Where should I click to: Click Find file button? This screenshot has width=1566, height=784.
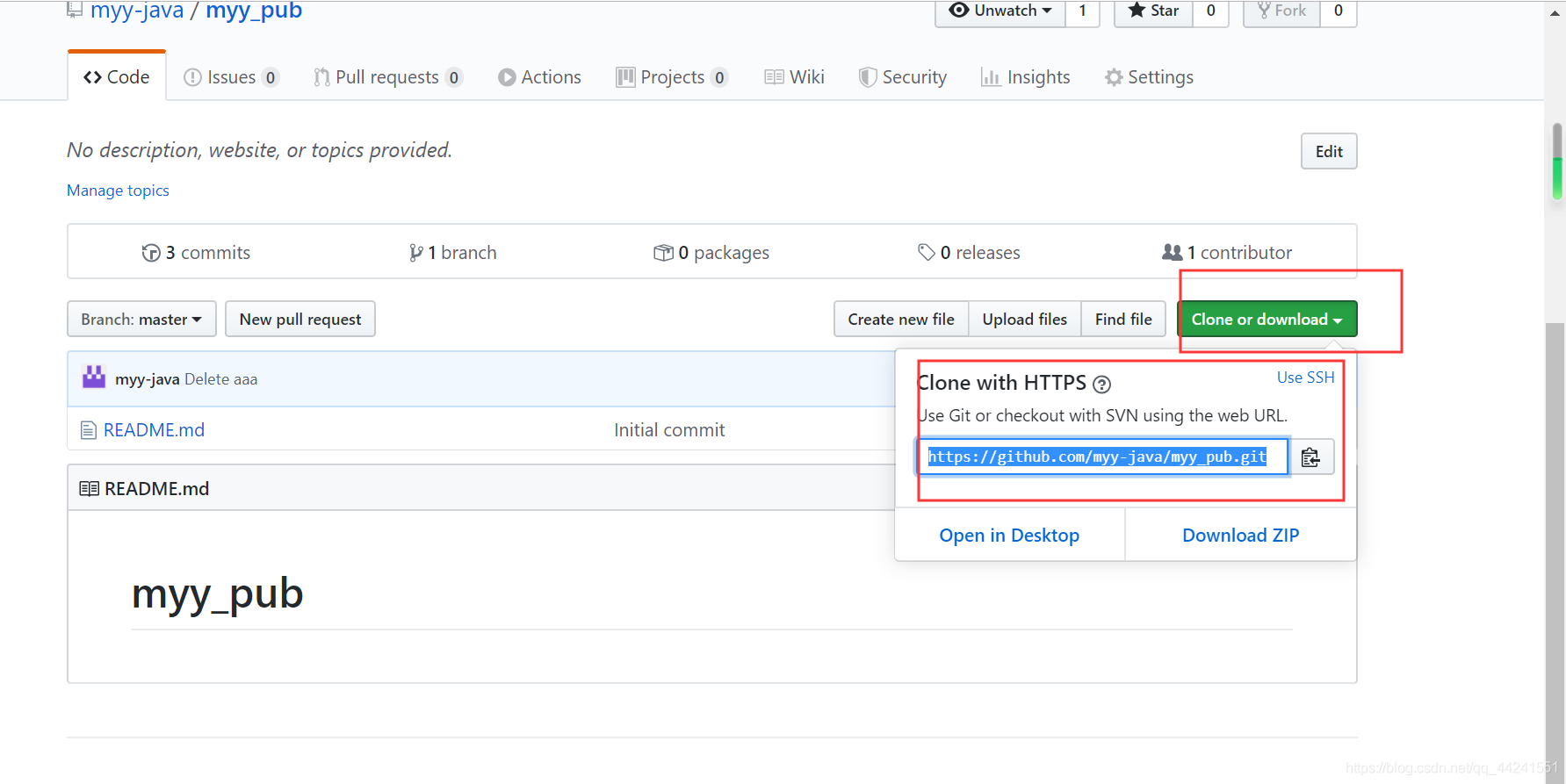pos(1123,320)
